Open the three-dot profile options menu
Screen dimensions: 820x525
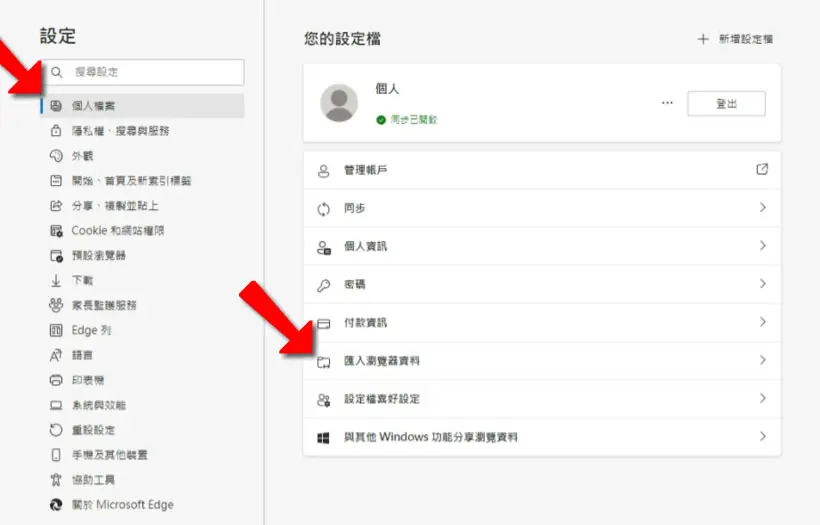(x=667, y=103)
